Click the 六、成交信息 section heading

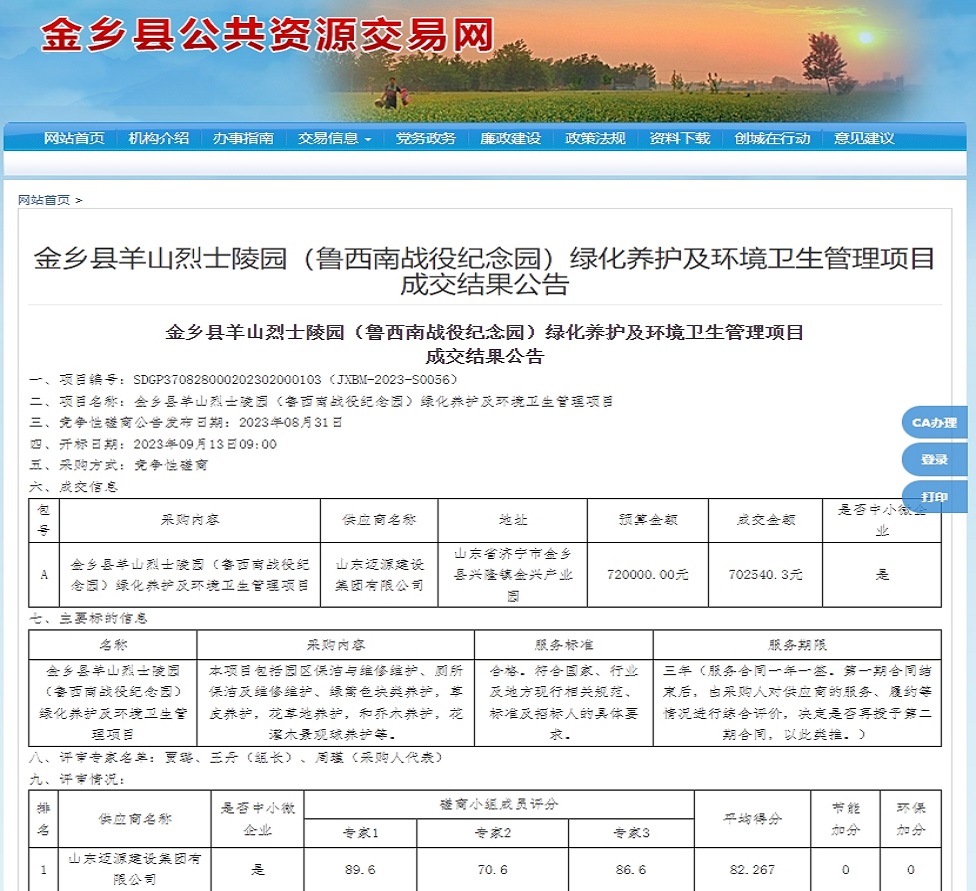coord(73,486)
